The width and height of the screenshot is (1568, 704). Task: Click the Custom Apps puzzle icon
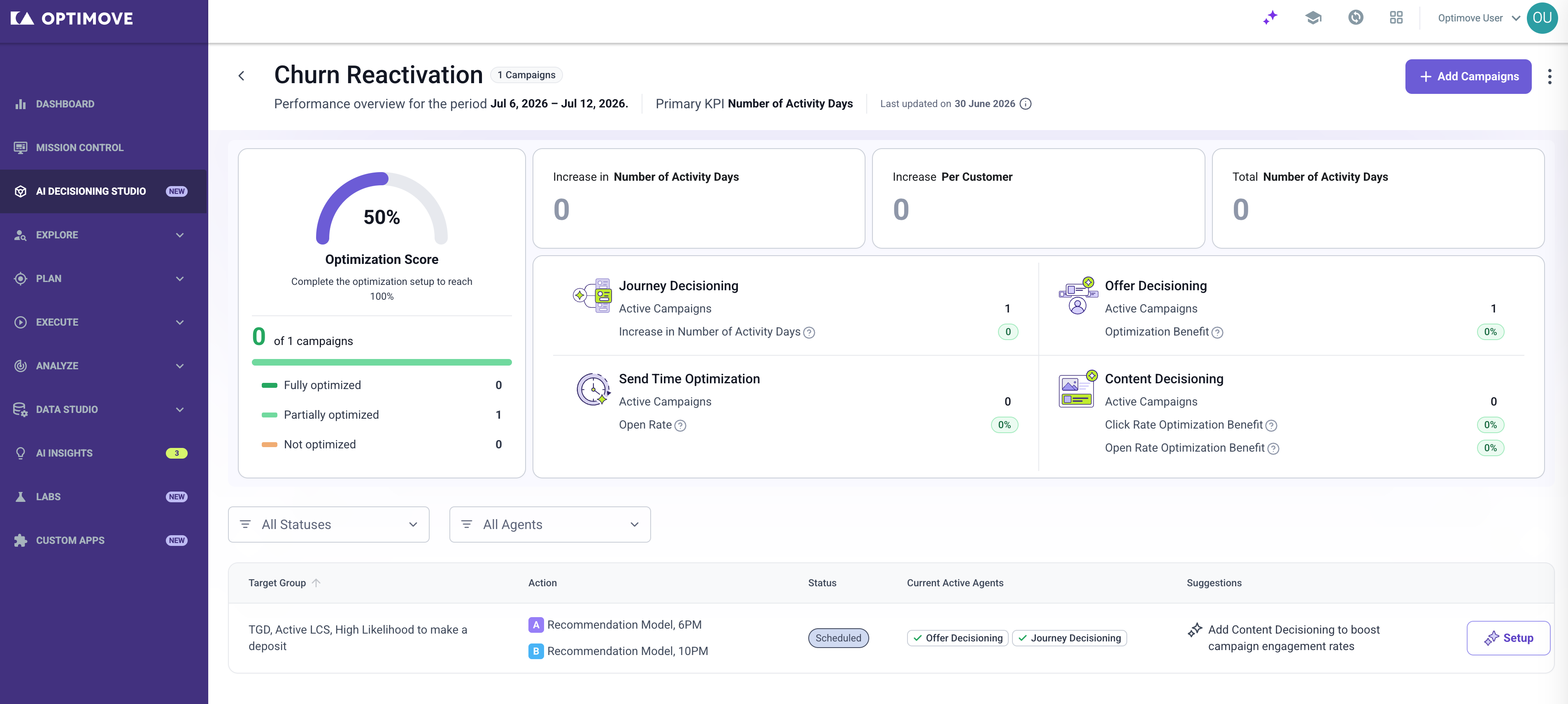21,541
